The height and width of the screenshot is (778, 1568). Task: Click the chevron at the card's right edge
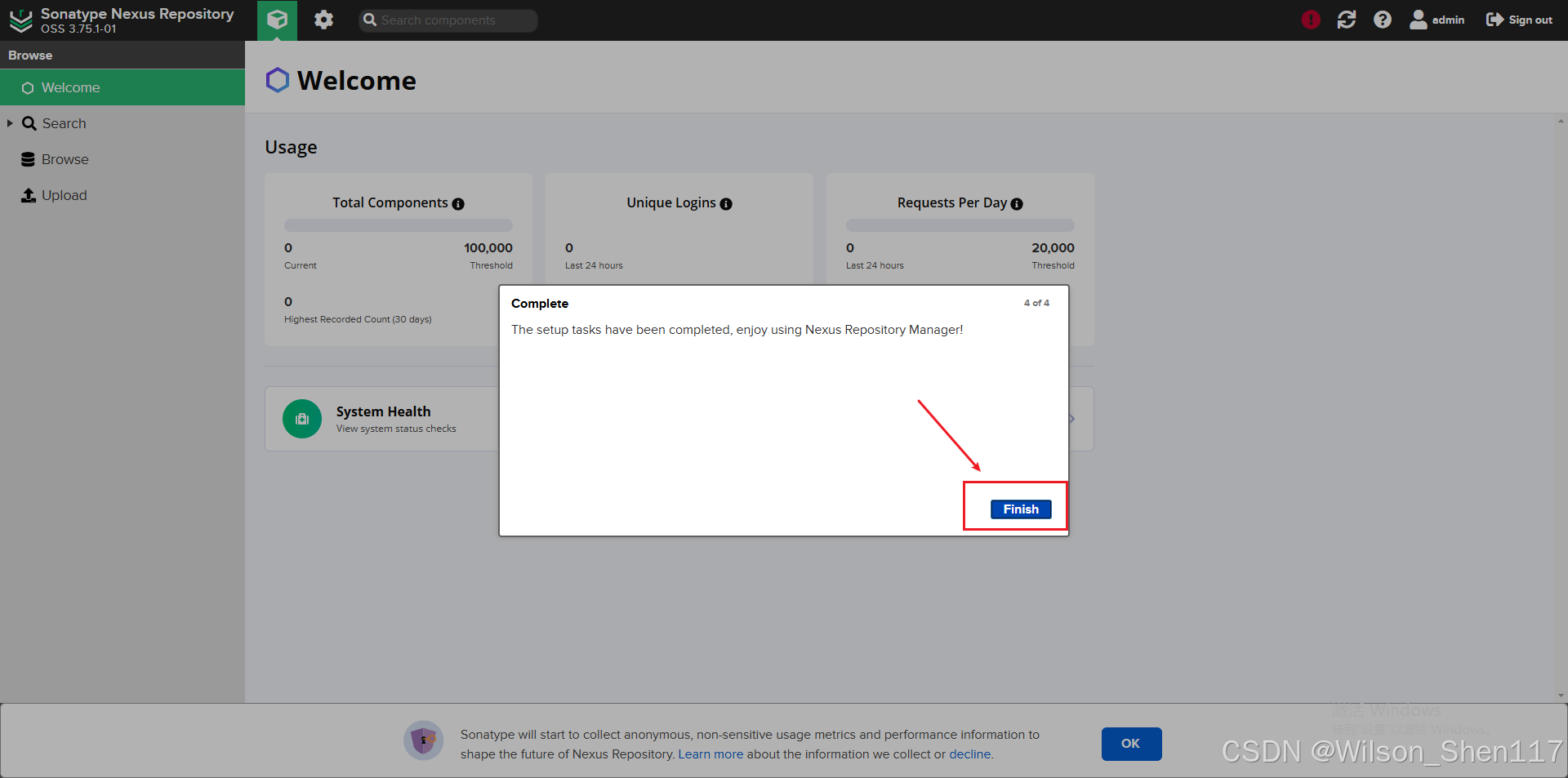click(x=1071, y=419)
